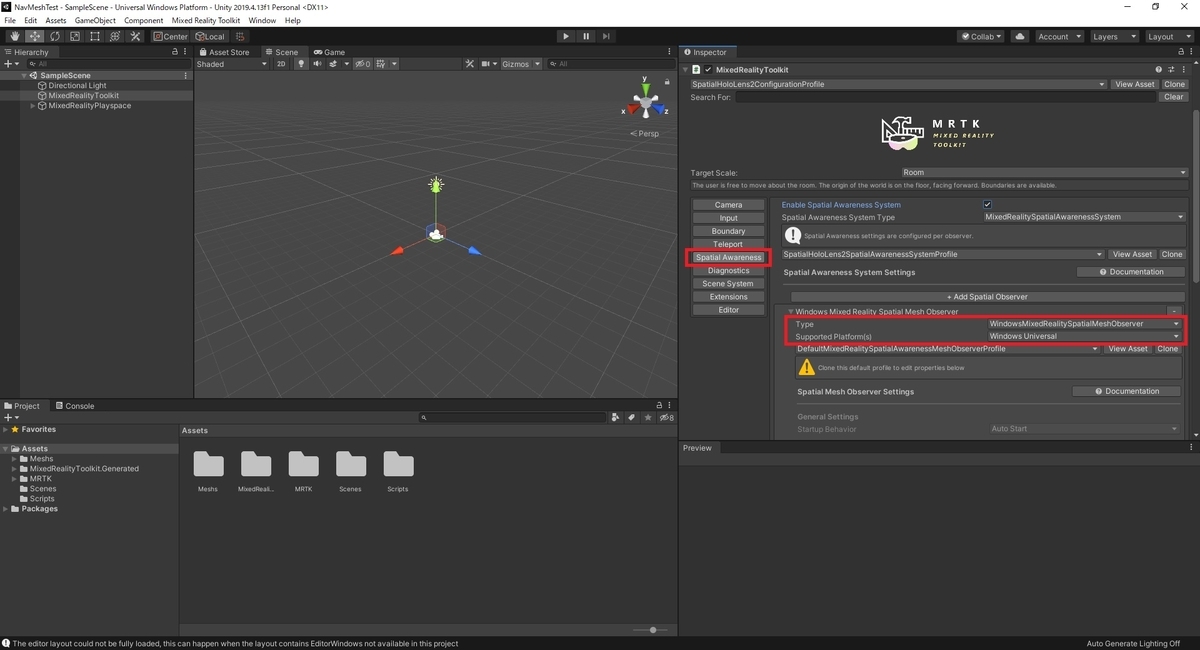The image size is (1200, 650).
Task: Switch to the Asset Store tab
Action: coord(224,52)
